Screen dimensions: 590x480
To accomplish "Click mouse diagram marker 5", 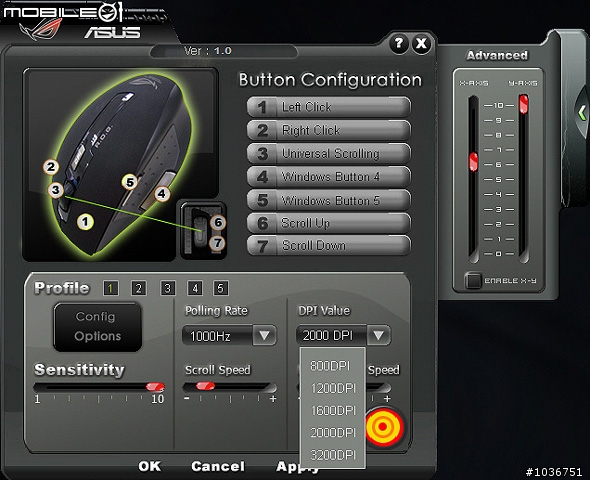I will [x=130, y=182].
